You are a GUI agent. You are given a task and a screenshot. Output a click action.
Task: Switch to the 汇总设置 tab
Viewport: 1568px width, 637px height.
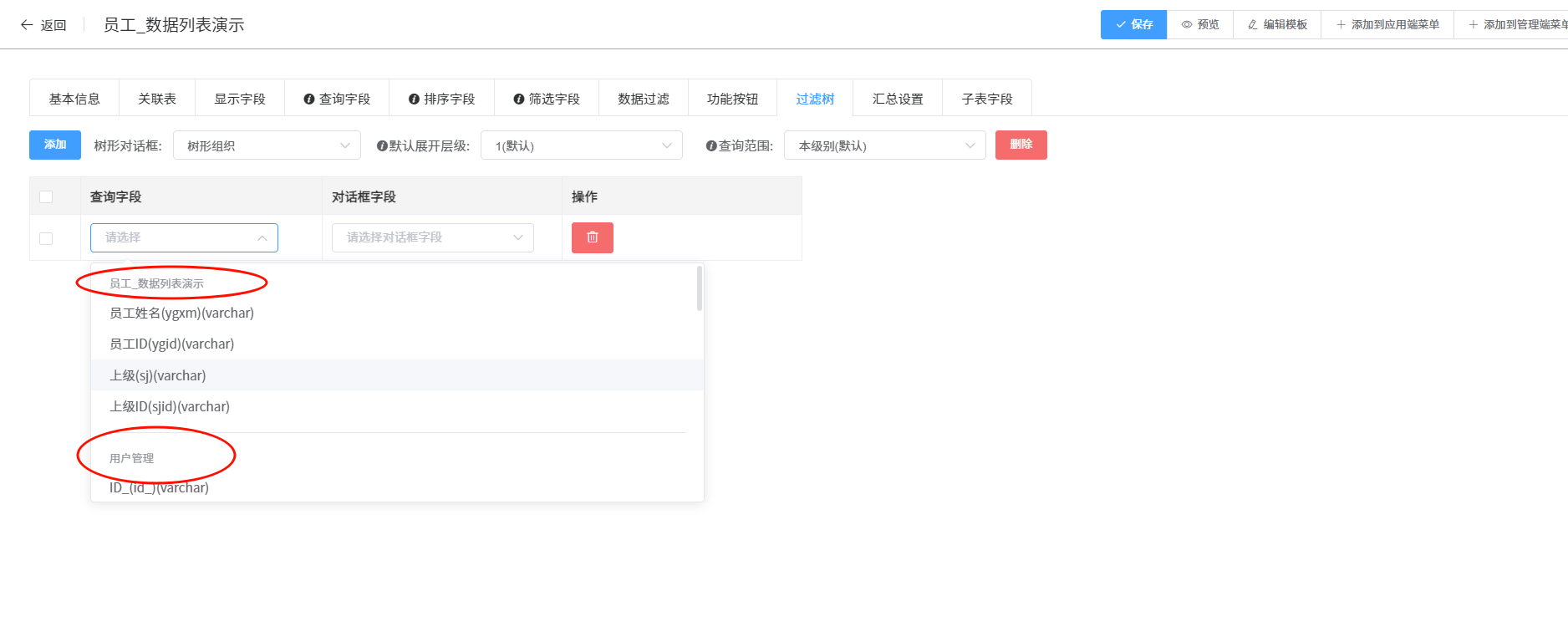pos(898,99)
